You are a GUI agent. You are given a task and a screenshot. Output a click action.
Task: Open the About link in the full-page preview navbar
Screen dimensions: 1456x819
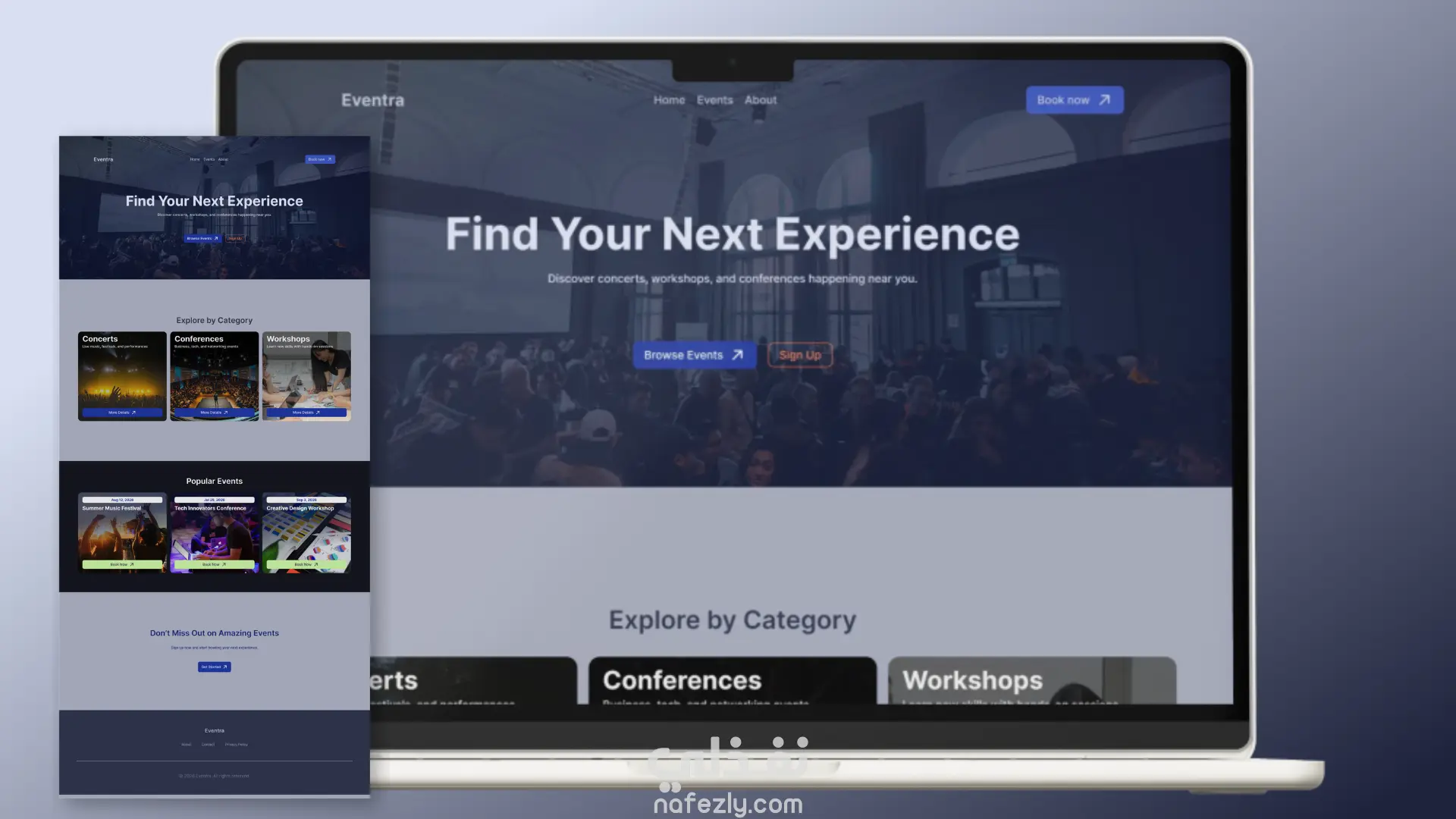click(x=223, y=159)
